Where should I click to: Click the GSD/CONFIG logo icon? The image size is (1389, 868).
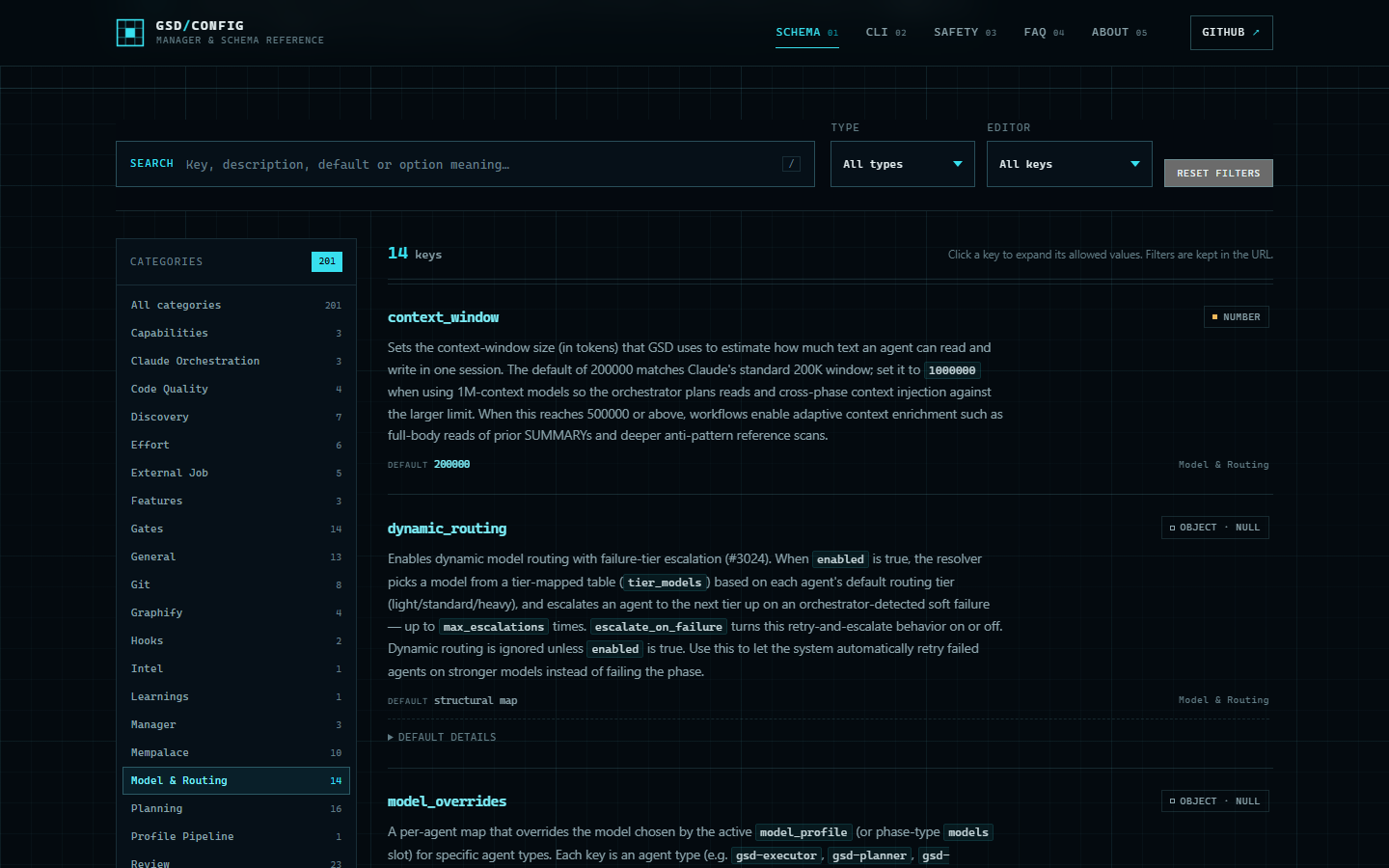130,33
